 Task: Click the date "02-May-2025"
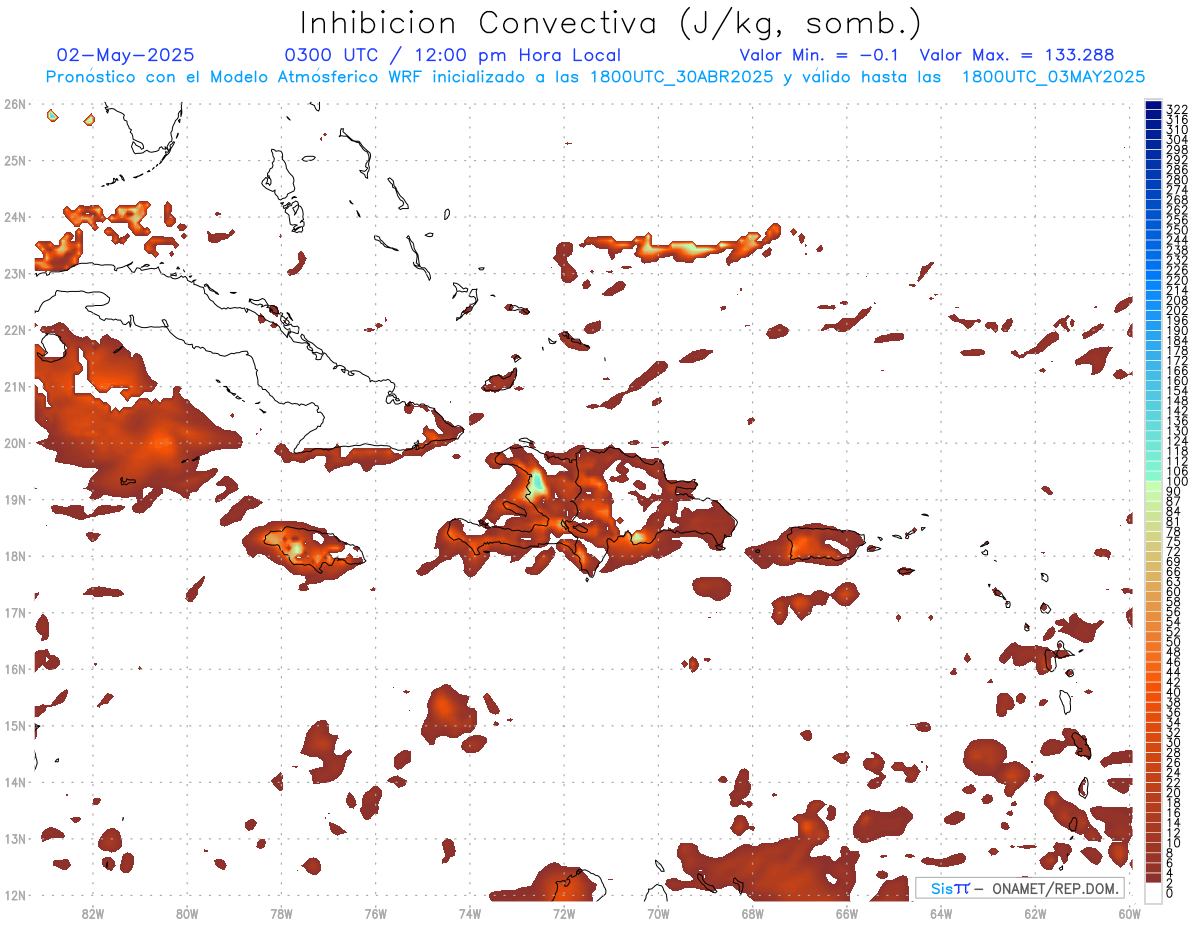tap(125, 56)
